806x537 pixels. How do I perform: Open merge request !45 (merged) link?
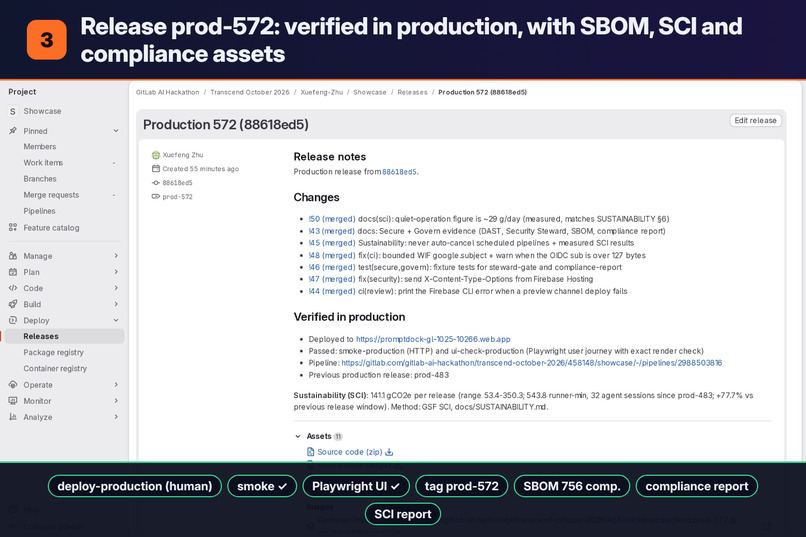tap(332, 243)
